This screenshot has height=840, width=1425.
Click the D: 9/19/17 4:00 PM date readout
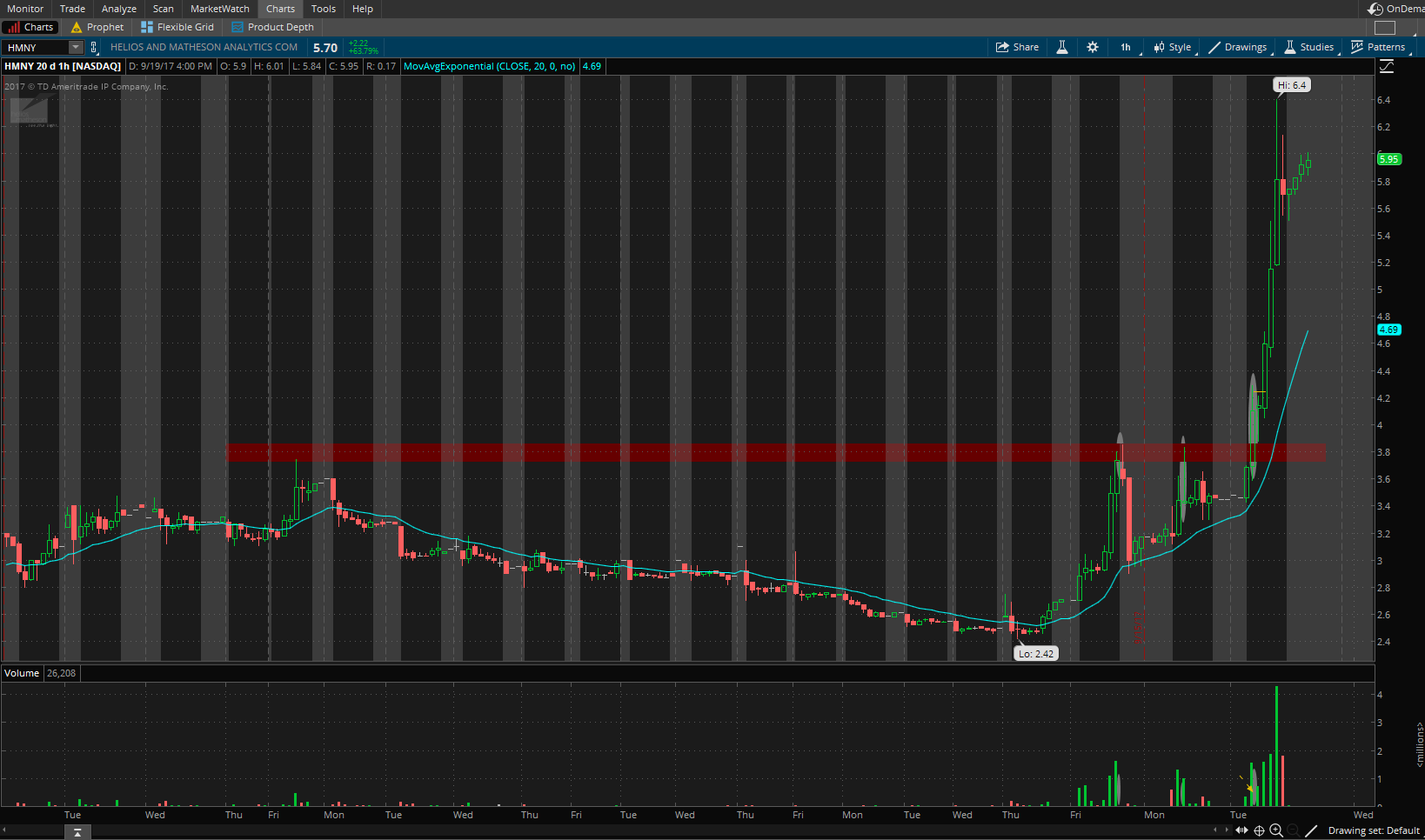click(171, 66)
